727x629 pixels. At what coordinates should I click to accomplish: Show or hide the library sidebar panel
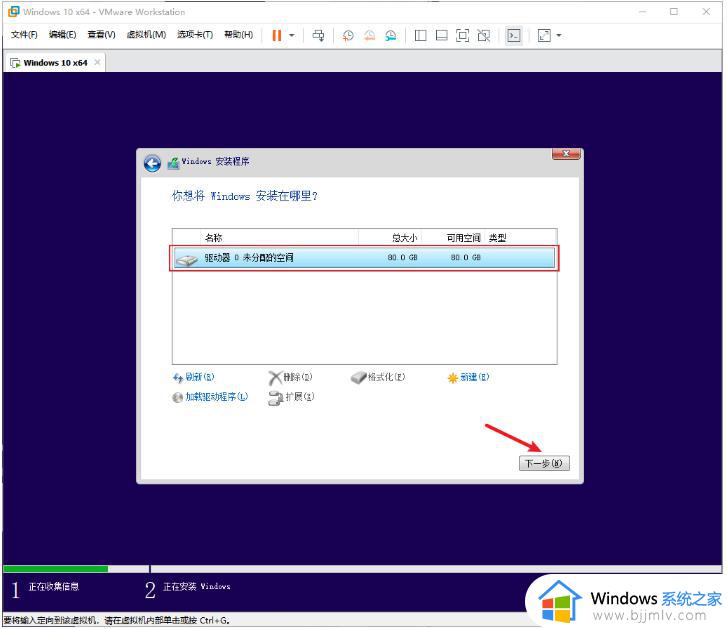(421, 35)
